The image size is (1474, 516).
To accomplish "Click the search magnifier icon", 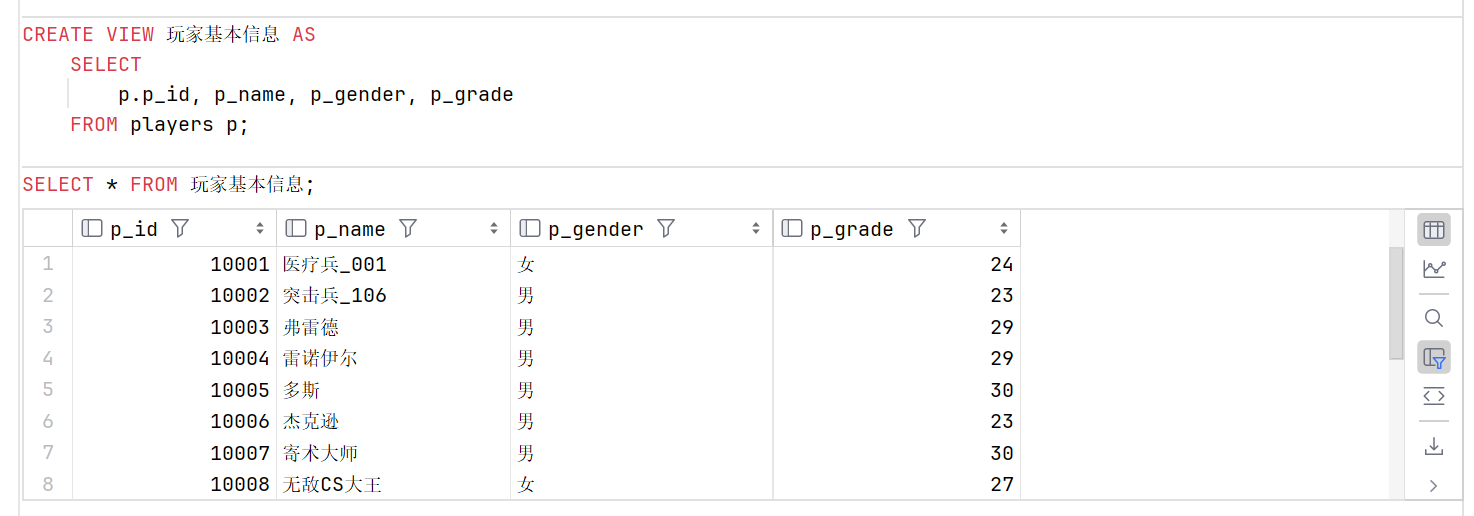I will [x=1433, y=318].
